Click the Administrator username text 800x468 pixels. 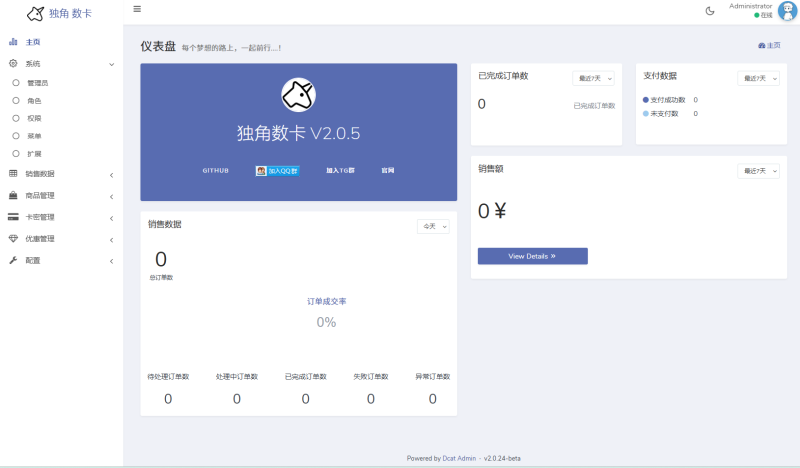(751, 6)
